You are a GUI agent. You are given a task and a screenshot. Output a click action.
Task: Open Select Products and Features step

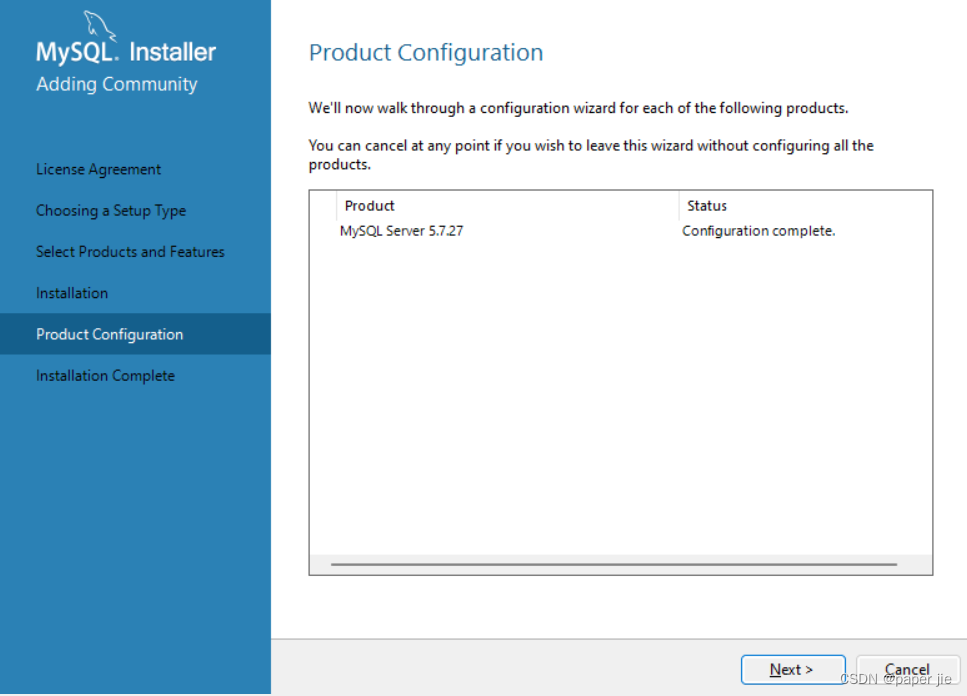(x=130, y=252)
